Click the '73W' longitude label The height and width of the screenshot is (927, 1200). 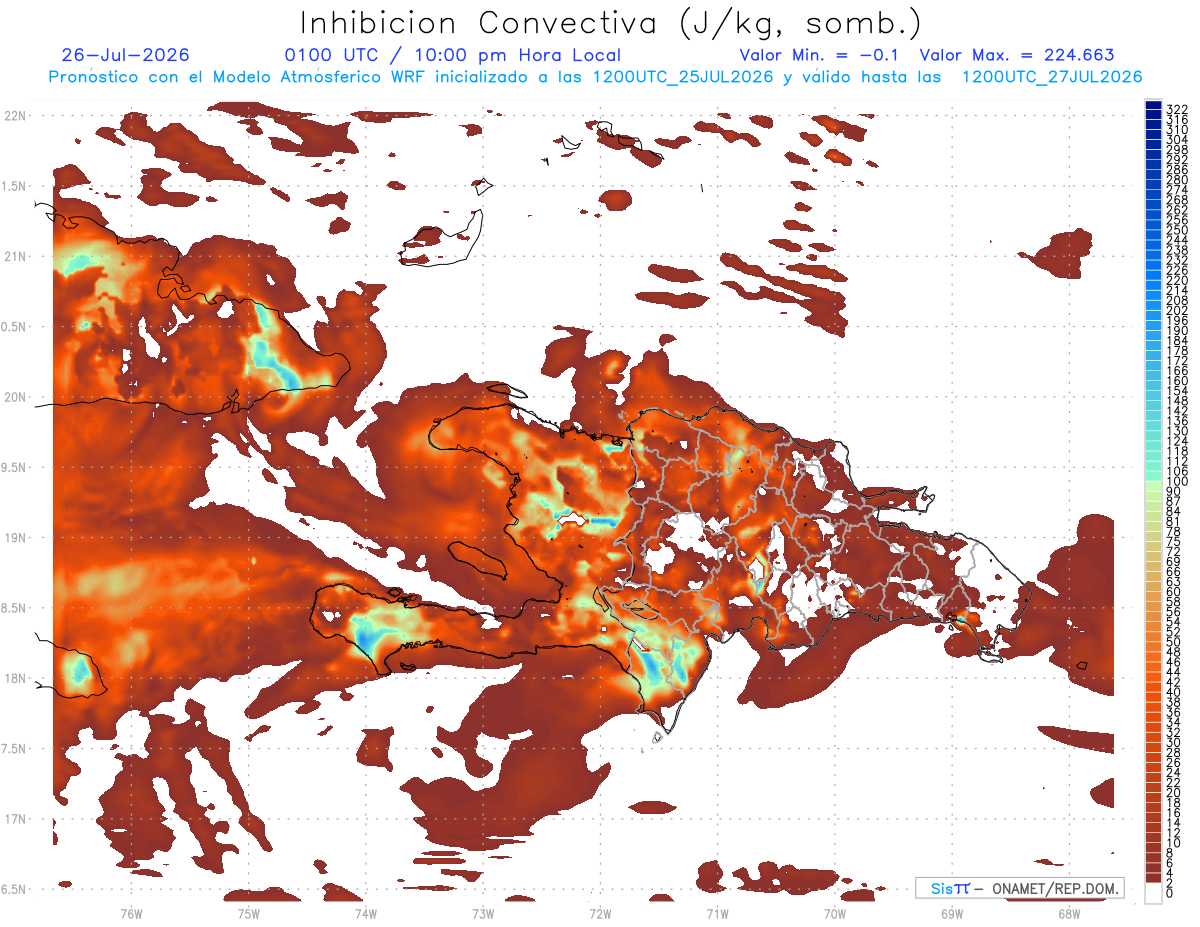[x=483, y=913]
